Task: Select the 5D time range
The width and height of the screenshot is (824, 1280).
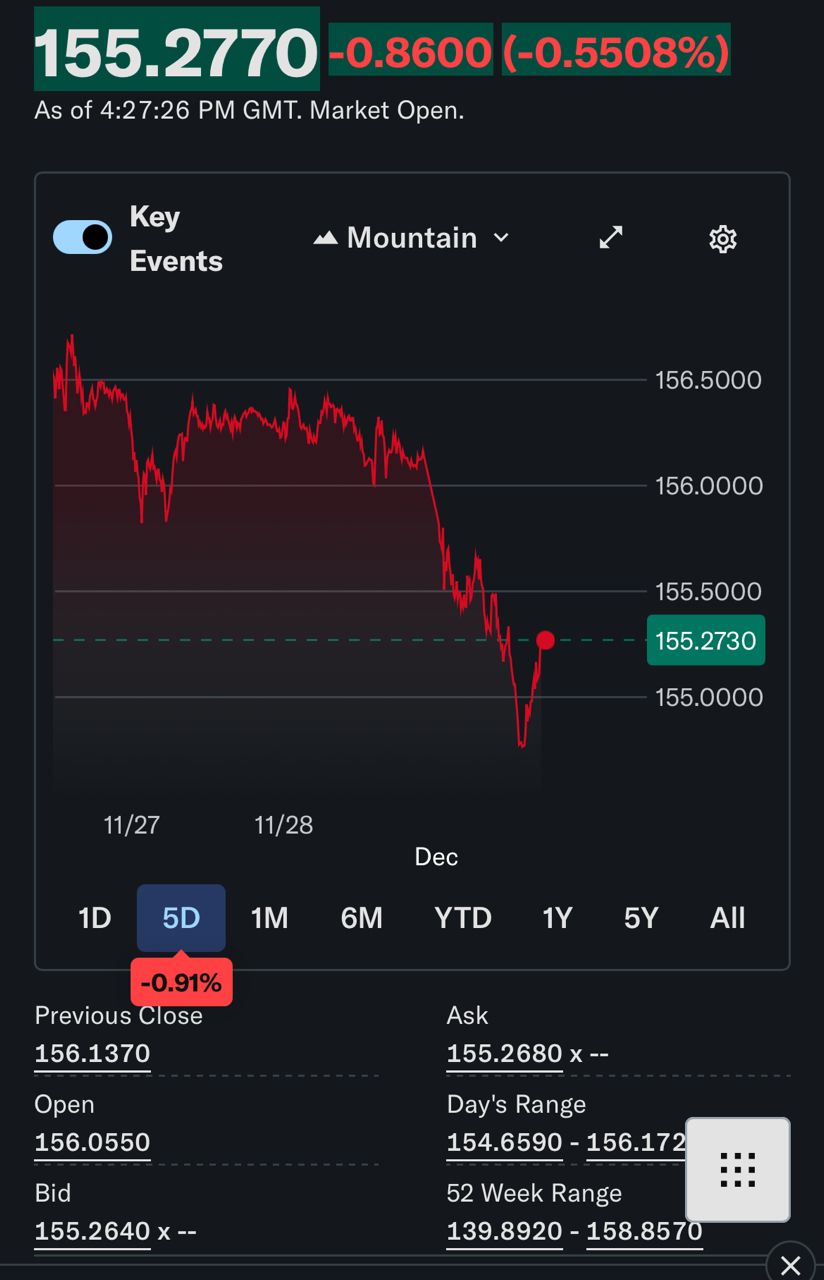Action: 181,918
